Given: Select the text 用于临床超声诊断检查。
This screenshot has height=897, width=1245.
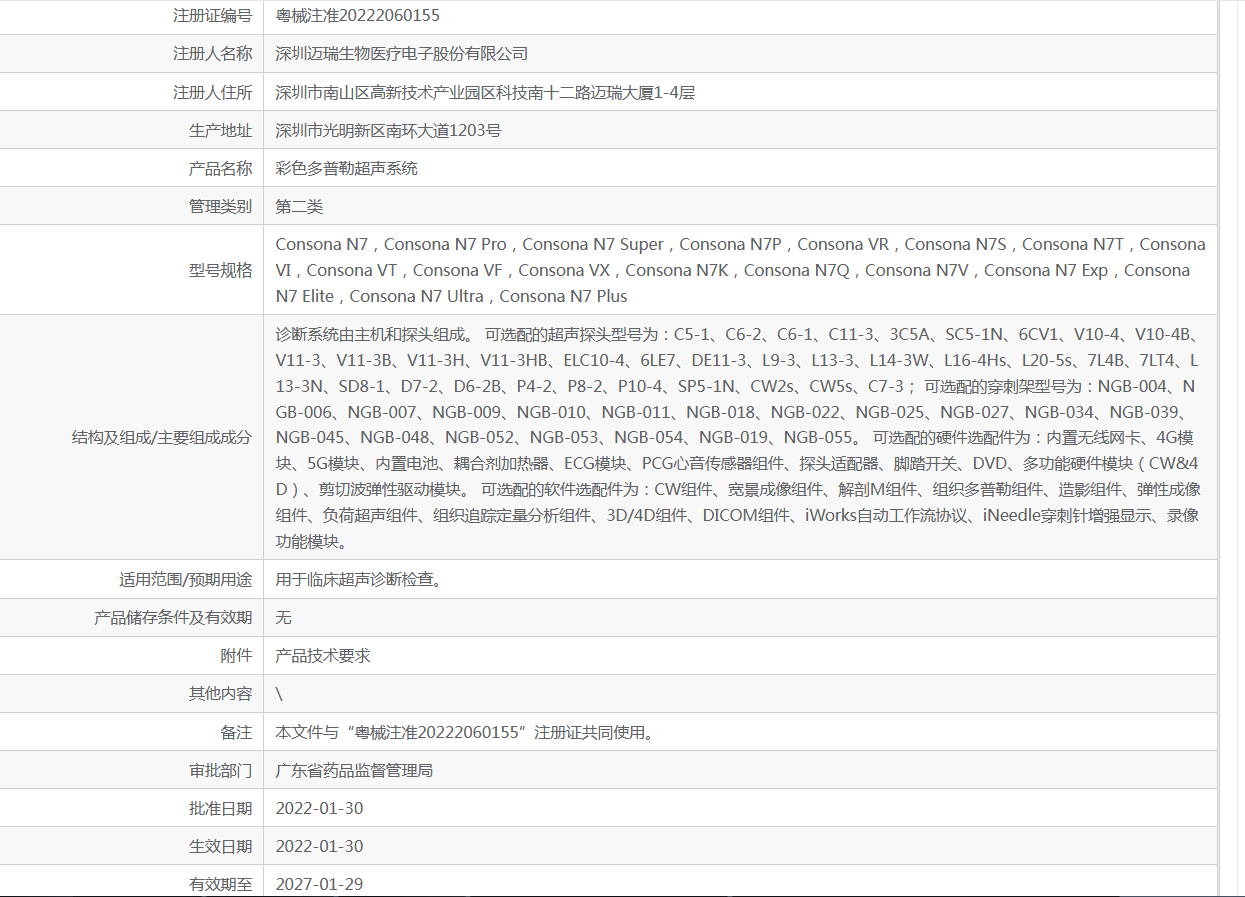Looking at the screenshot, I should click(x=358, y=579).
